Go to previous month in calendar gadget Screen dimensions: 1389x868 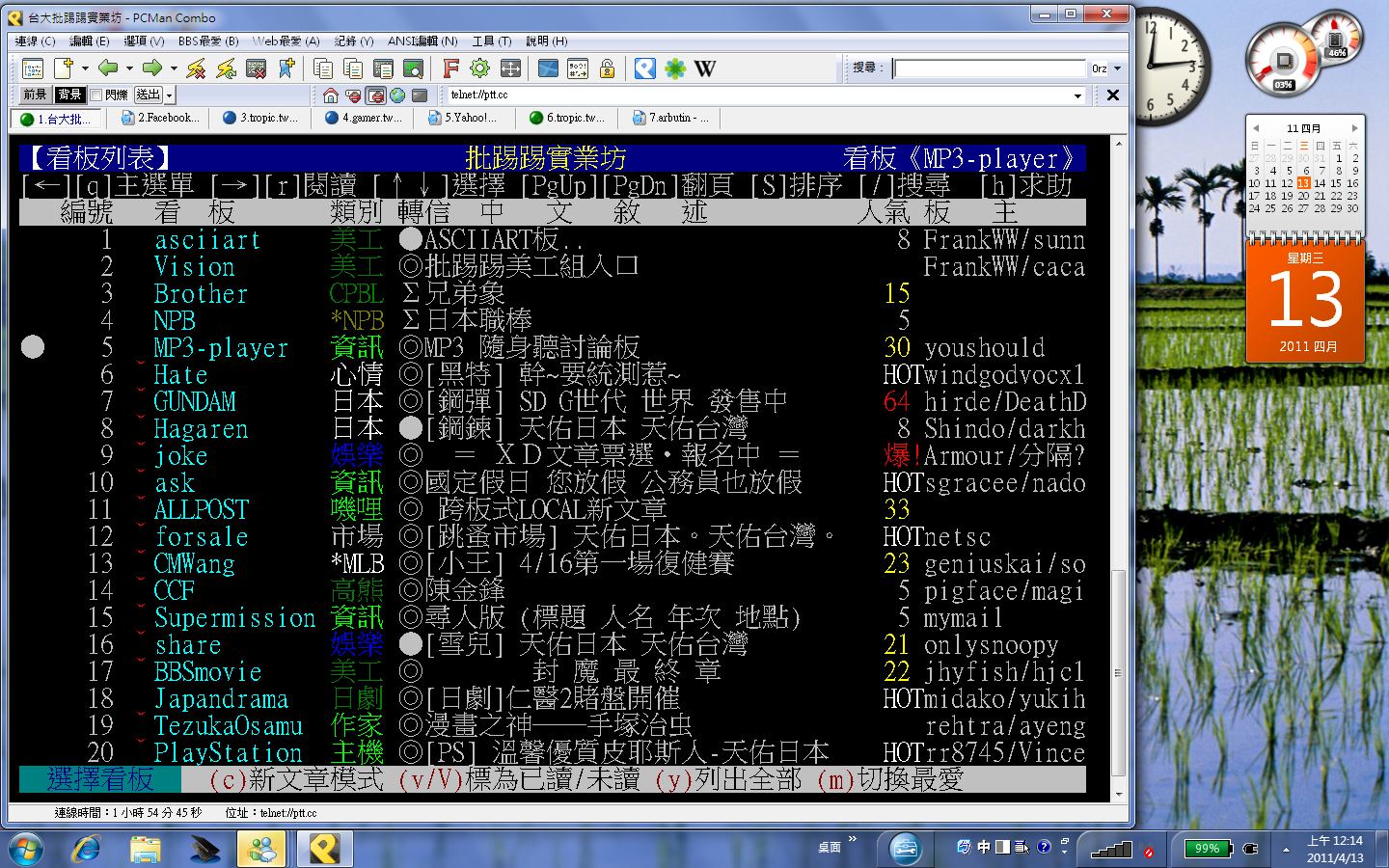coord(1256,128)
